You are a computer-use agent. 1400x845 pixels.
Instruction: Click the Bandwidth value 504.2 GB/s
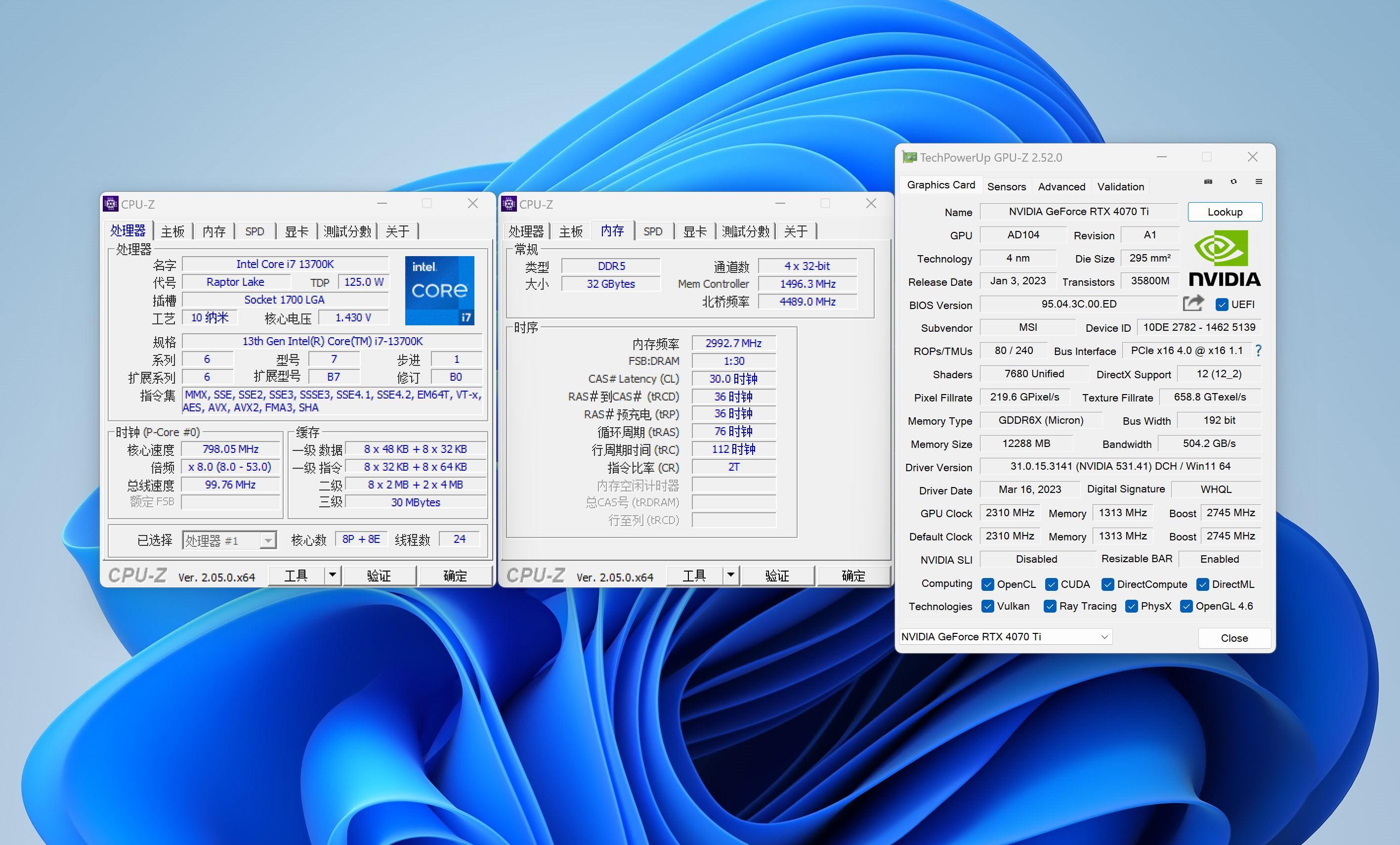click(1209, 444)
